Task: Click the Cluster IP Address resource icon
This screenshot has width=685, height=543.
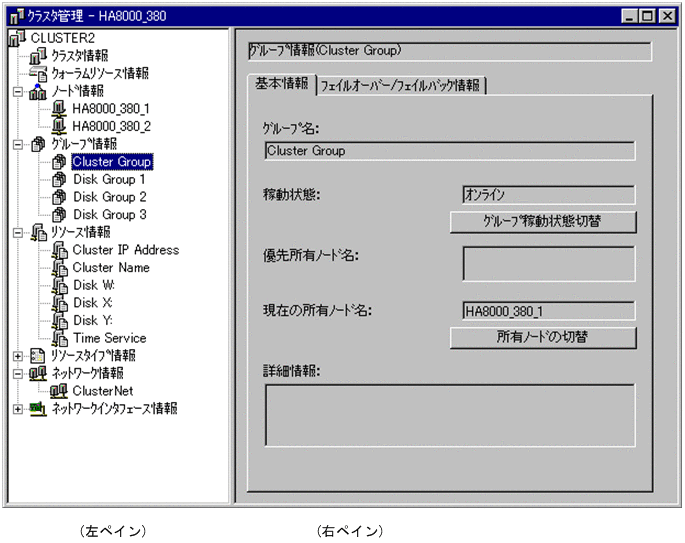Action: [x=60, y=250]
